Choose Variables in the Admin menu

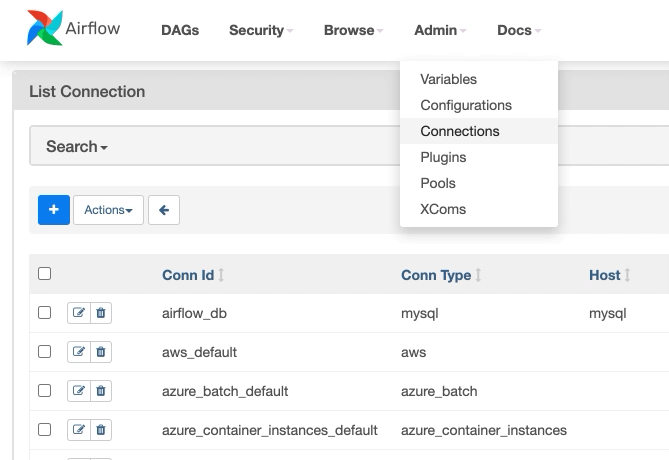448,79
